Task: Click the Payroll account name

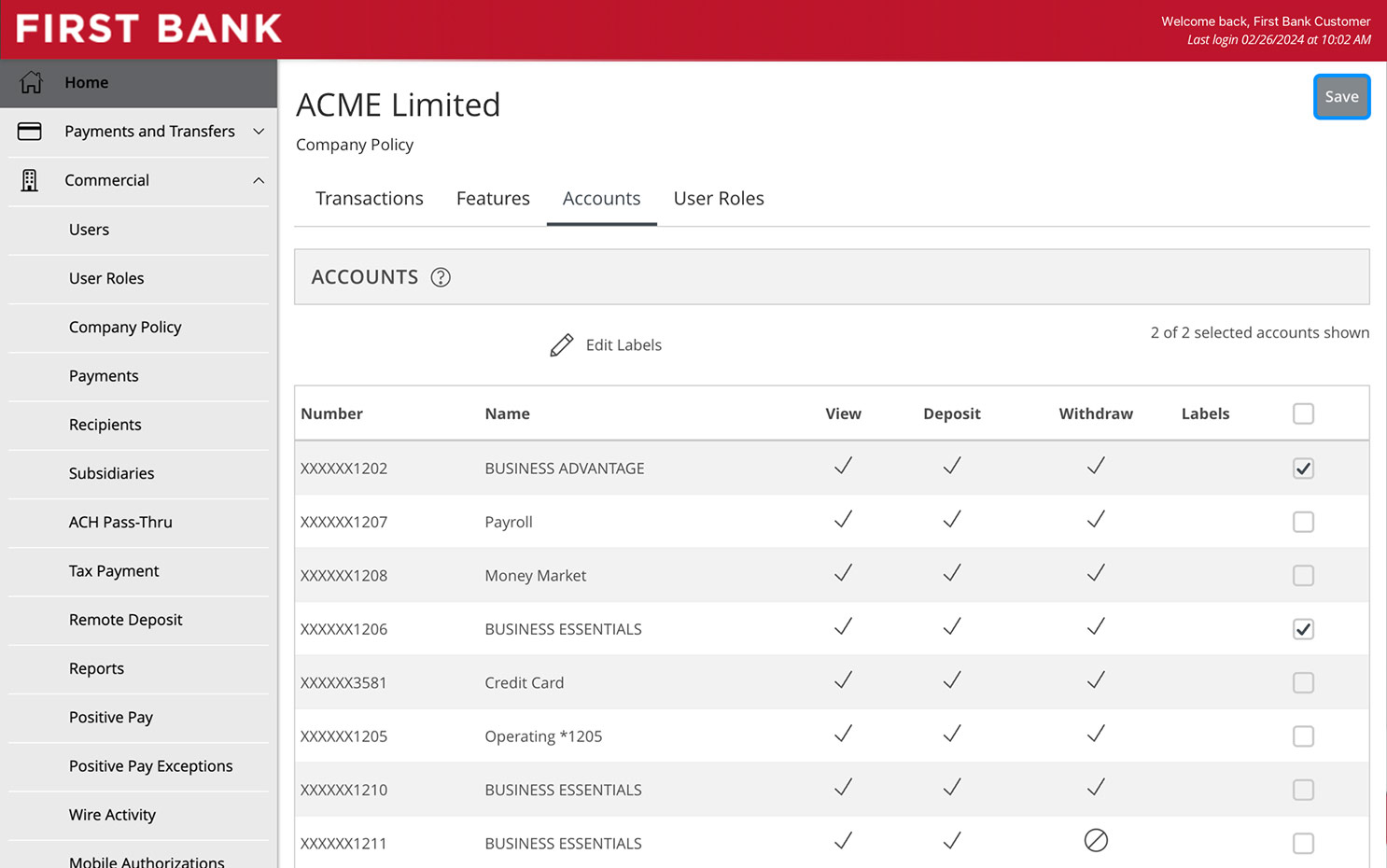Action: point(509,523)
